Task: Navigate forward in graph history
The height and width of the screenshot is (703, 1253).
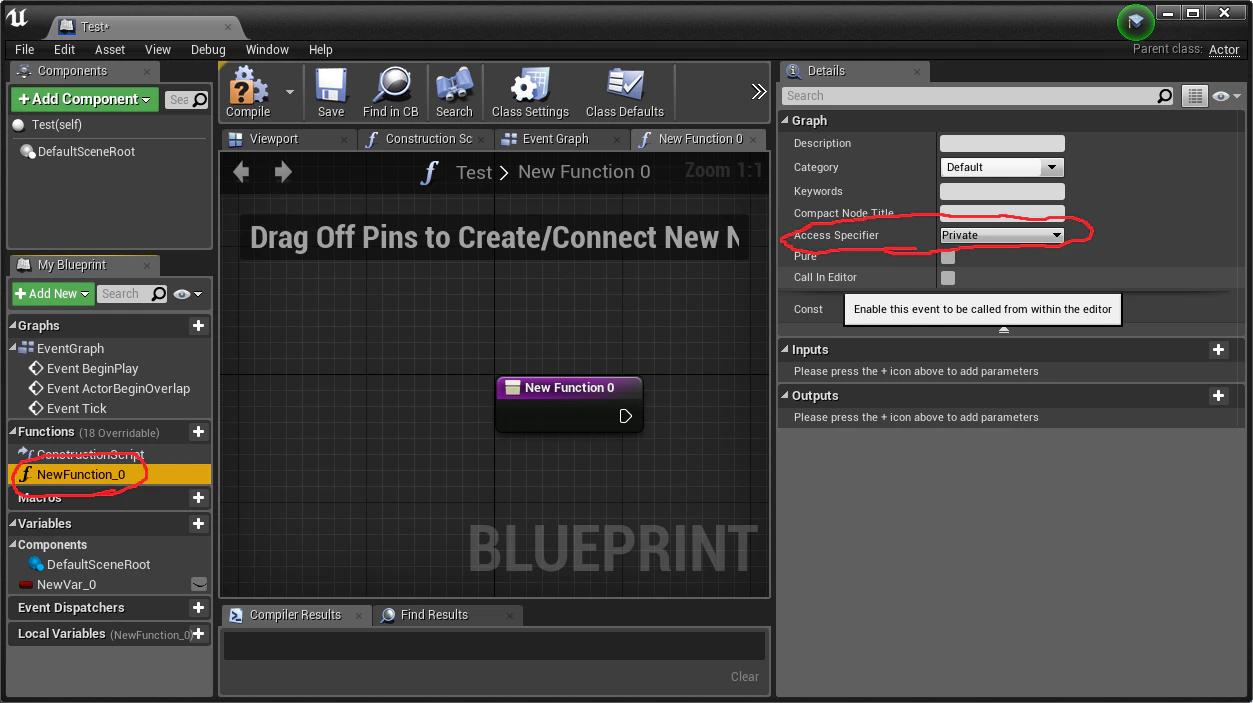Action: tap(283, 172)
